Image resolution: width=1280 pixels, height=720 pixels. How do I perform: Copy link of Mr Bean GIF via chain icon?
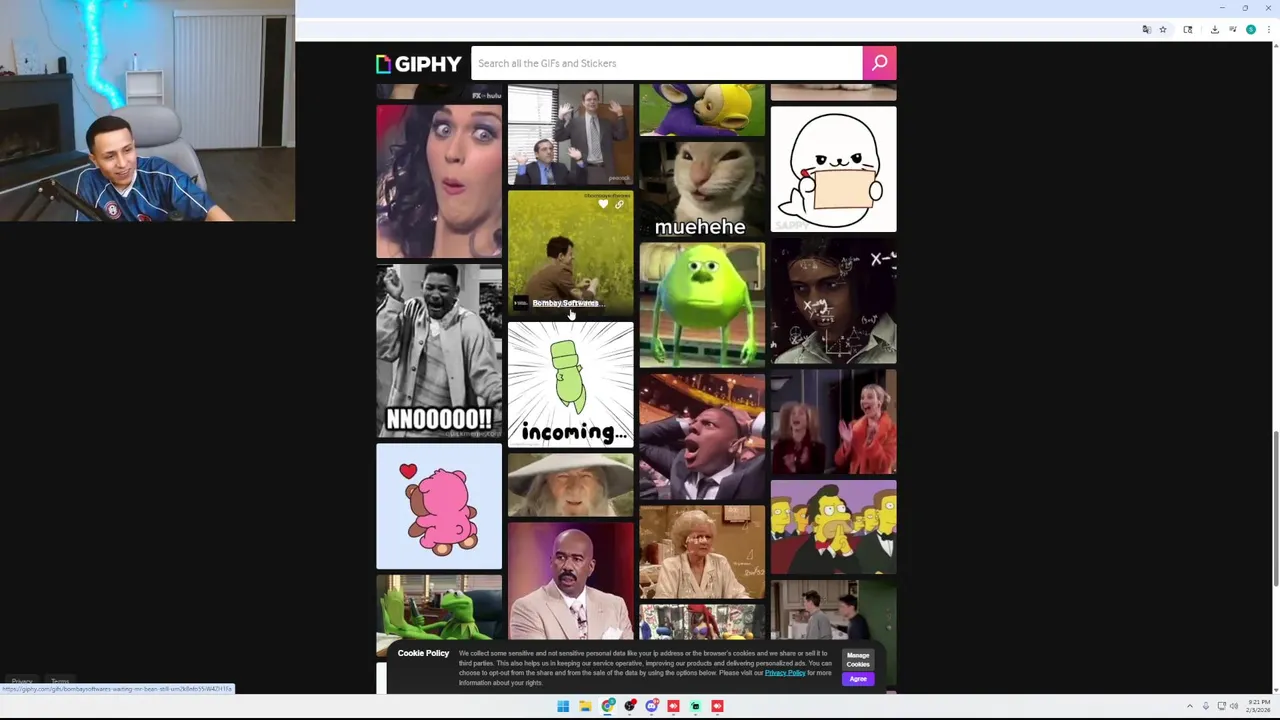click(619, 204)
